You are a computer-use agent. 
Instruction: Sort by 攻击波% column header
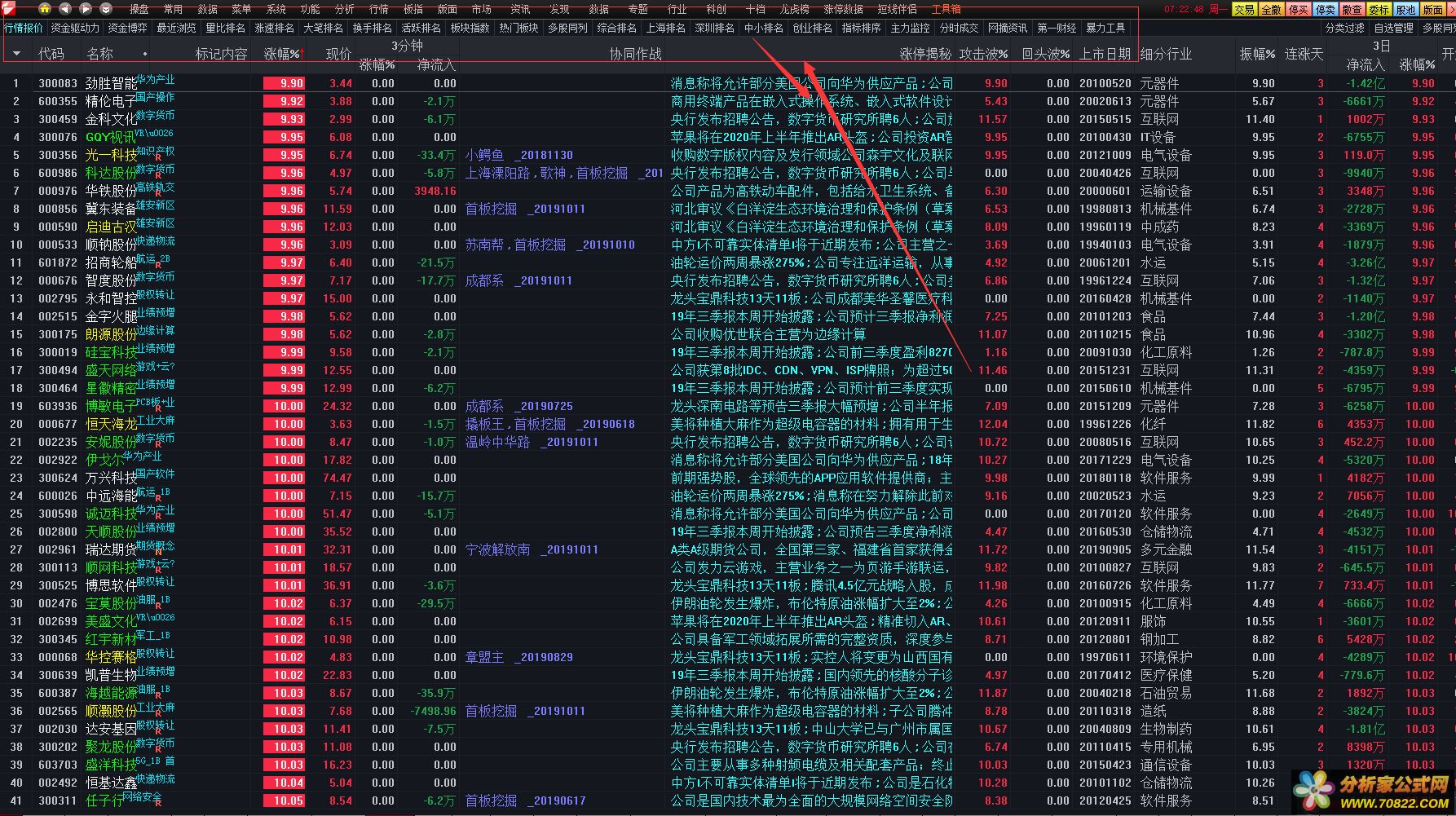[x=983, y=54]
